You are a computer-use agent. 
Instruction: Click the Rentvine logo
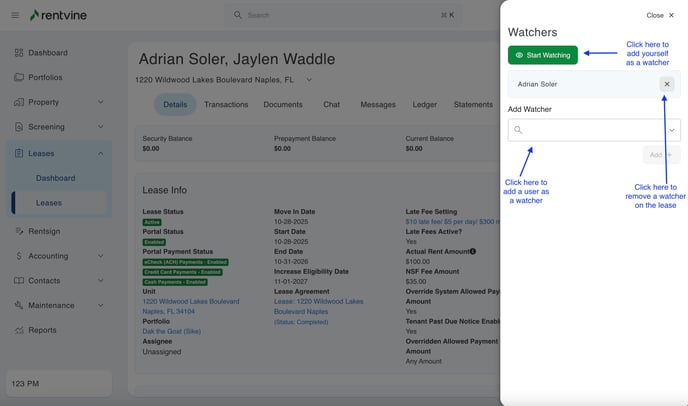pyautogui.click(x=63, y=15)
